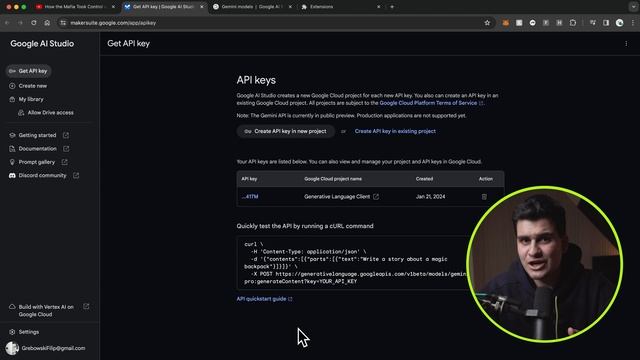
Task: Open Prompt gallery in the sidebar
Action: pyautogui.click(x=37, y=162)
